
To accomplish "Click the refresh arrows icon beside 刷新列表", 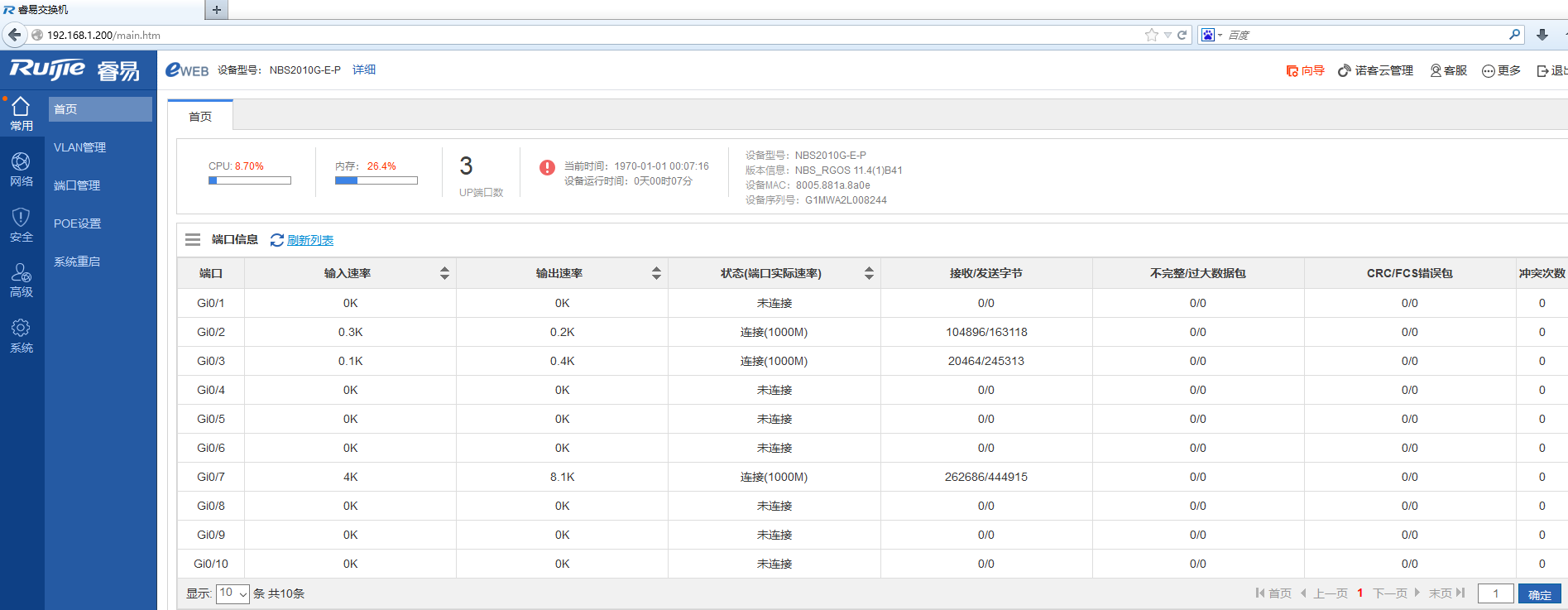I will point(277,240).
